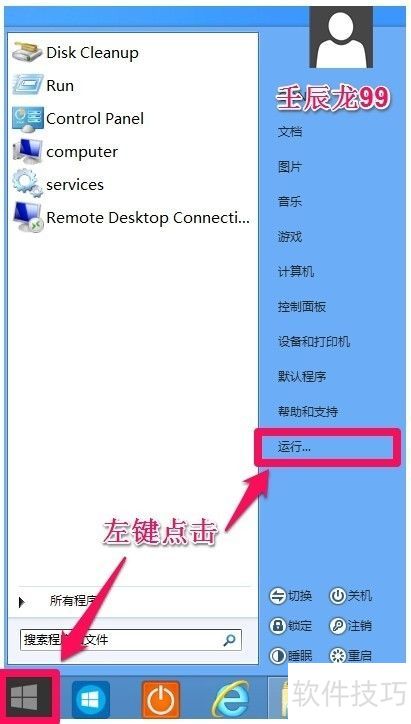Image resolution: width=411 pixels, height=724 pixels.
Task: Open 设备和打印机 menu entry
Action: click(x=314, y=342)
